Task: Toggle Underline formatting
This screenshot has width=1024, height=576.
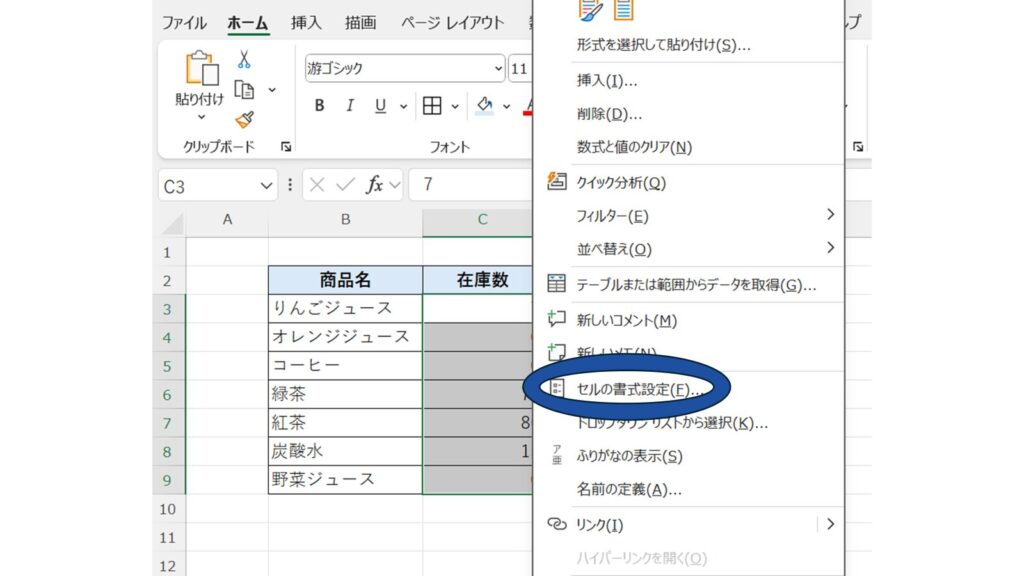Action: pos(380,106)
